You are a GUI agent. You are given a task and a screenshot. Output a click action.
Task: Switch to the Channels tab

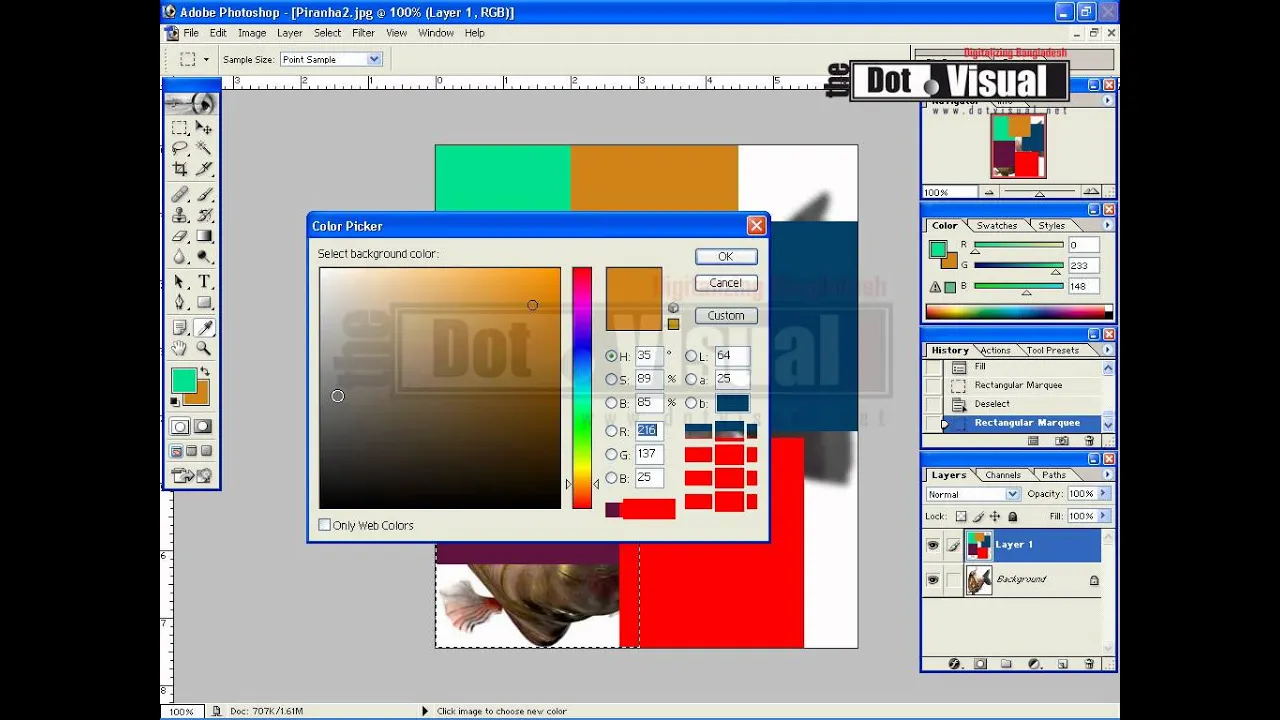[1002, 475]
